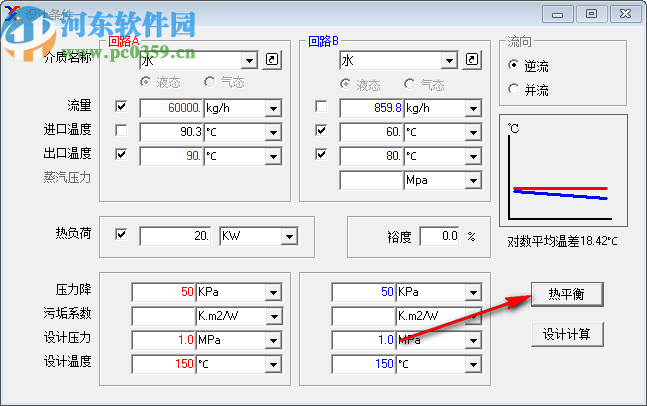Edit 回路B flow value 859.8
647x406 pixels.
coord(371,109)
